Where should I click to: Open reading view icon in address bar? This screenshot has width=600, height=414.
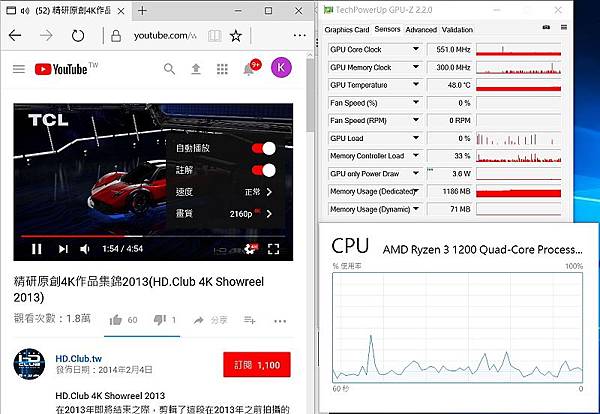(214, 36)
